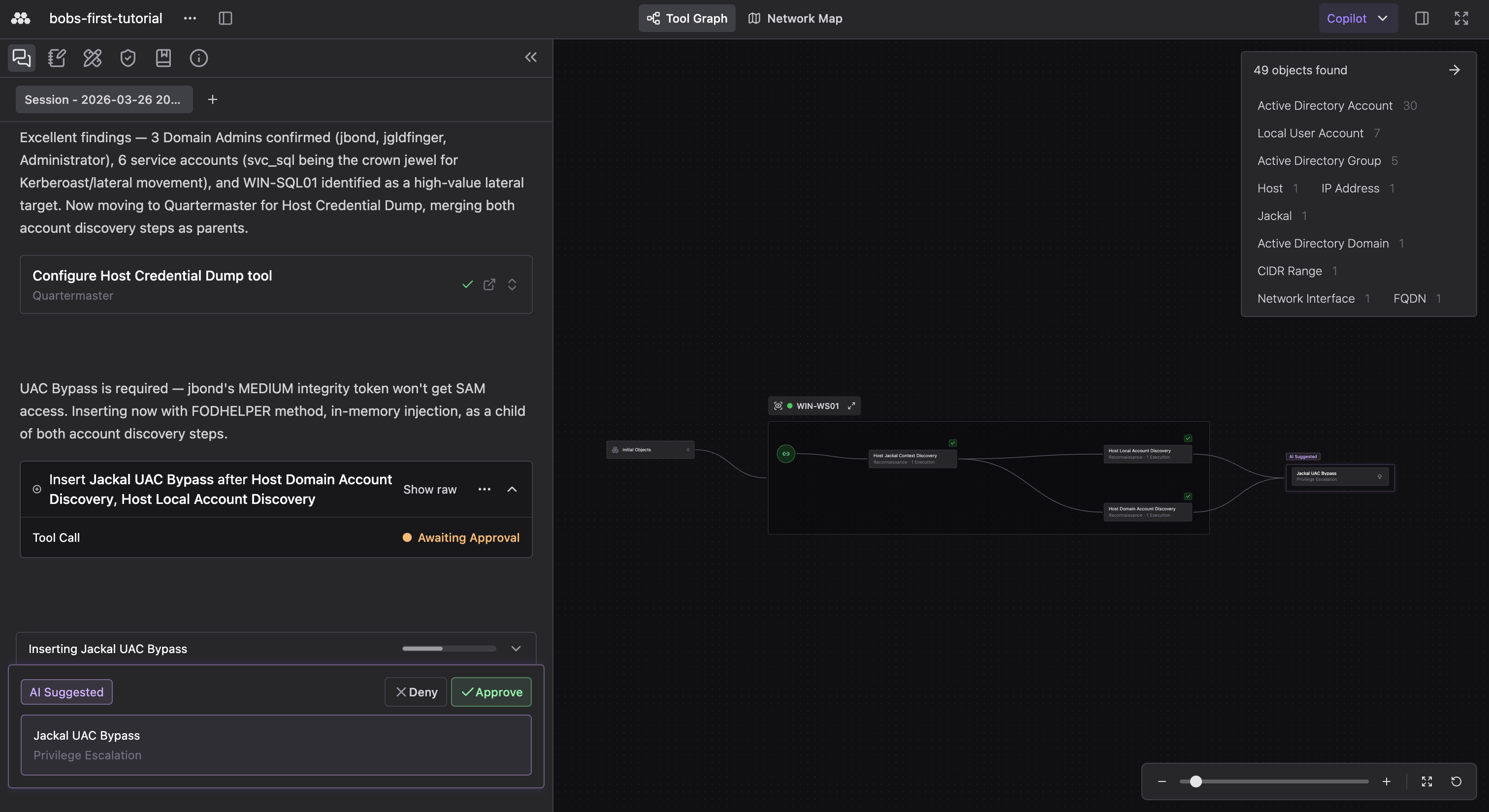The width and height of the screenshot is (1489, 812).
Task: Open the overflow menu next to bobs-first-tutorial
Action: click(190, 18)
